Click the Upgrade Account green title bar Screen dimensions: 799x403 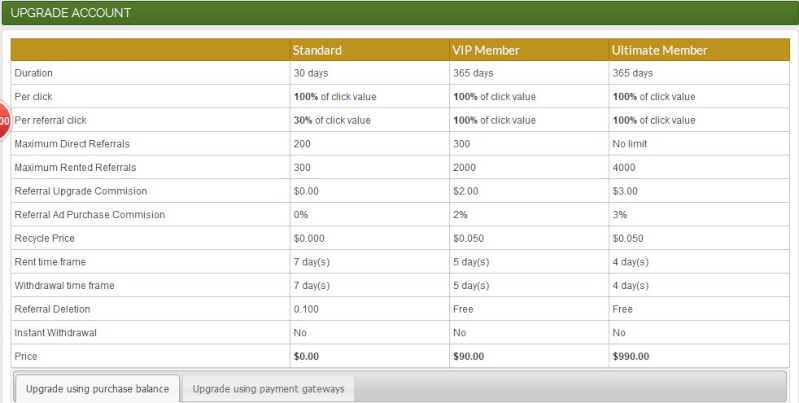[400, 13]
